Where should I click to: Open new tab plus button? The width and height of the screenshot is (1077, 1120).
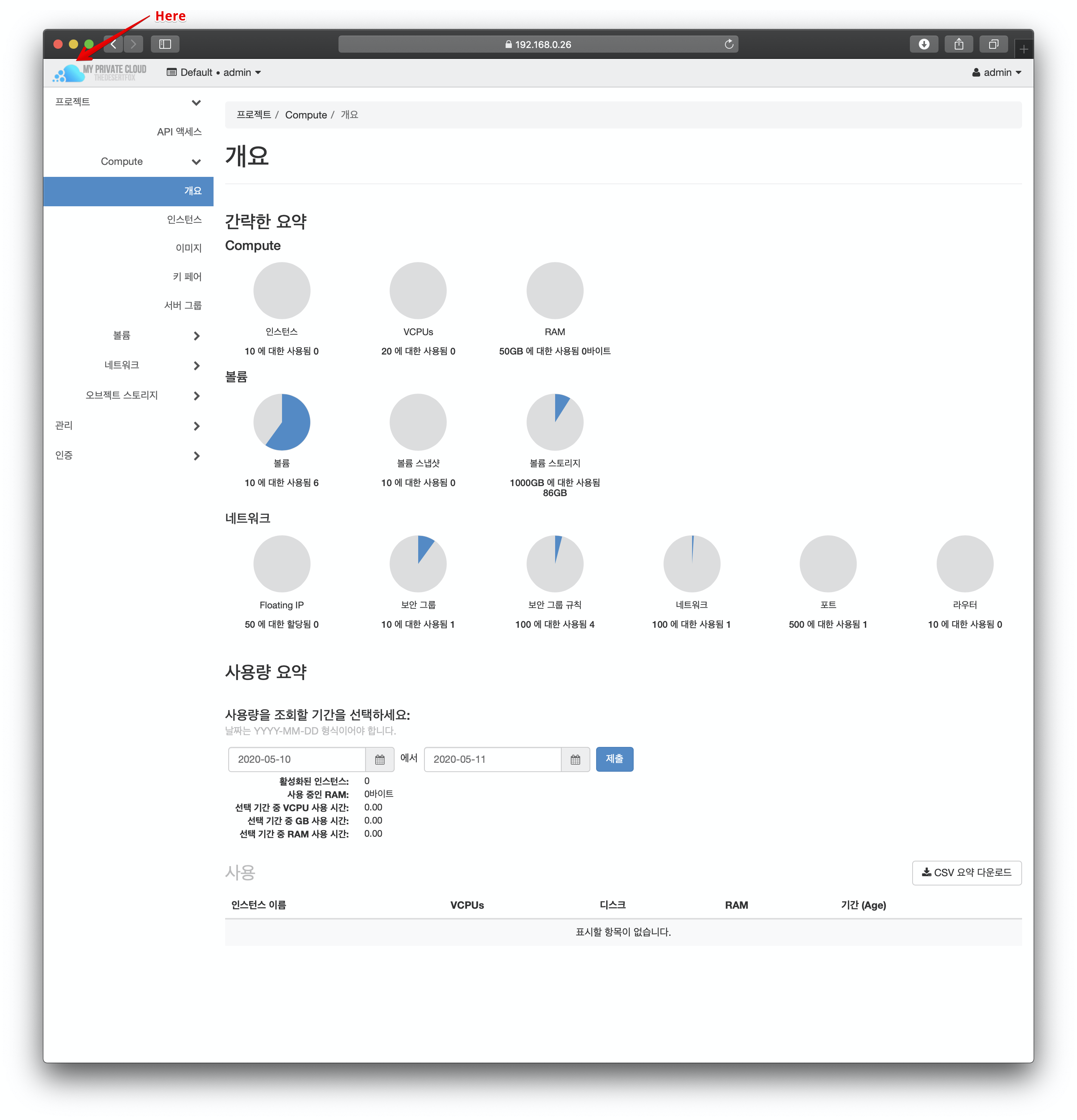pyautogui.click(x=1023, y=50)
